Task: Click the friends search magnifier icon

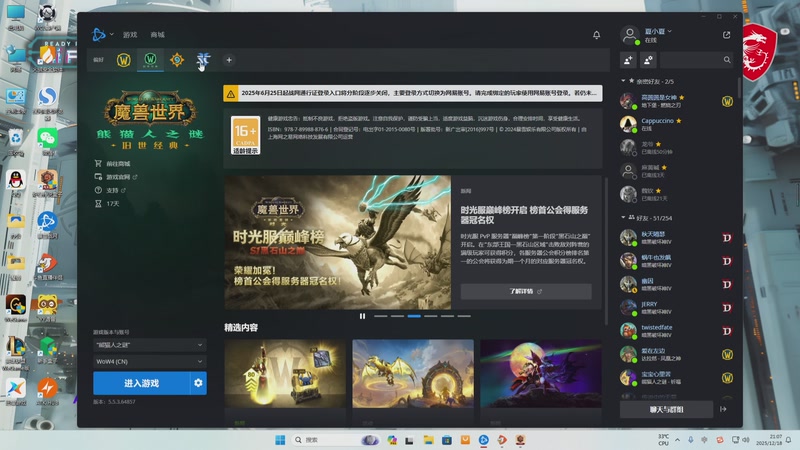Action: pyautogui.click(x=727, y=60)
